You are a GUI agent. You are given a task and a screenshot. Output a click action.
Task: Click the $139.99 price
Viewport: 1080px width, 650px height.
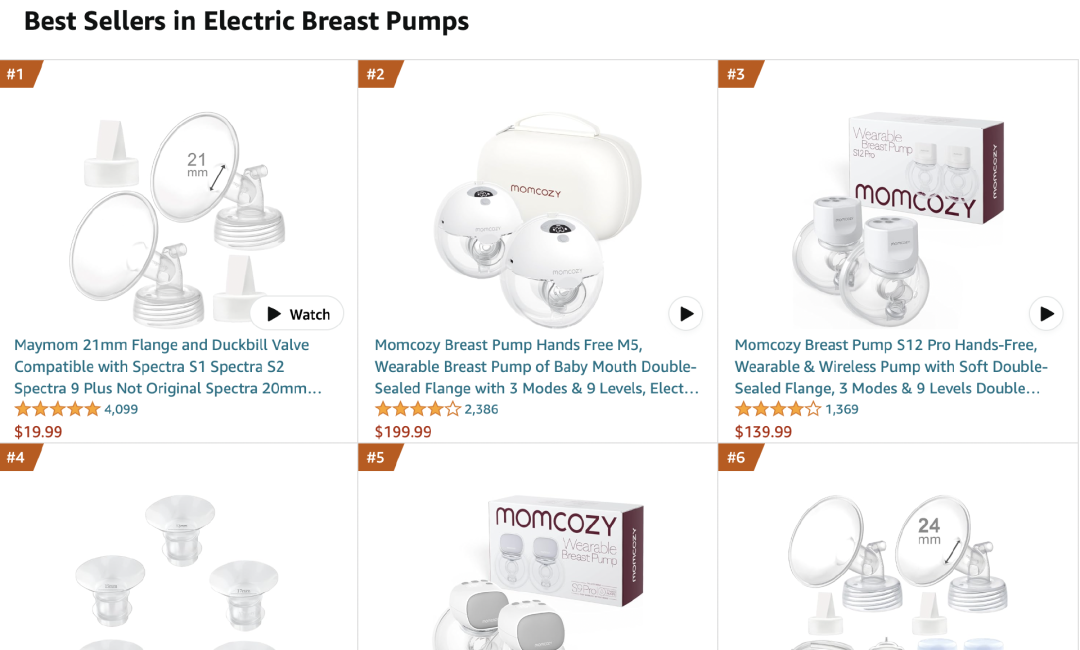tap(763, 432)
